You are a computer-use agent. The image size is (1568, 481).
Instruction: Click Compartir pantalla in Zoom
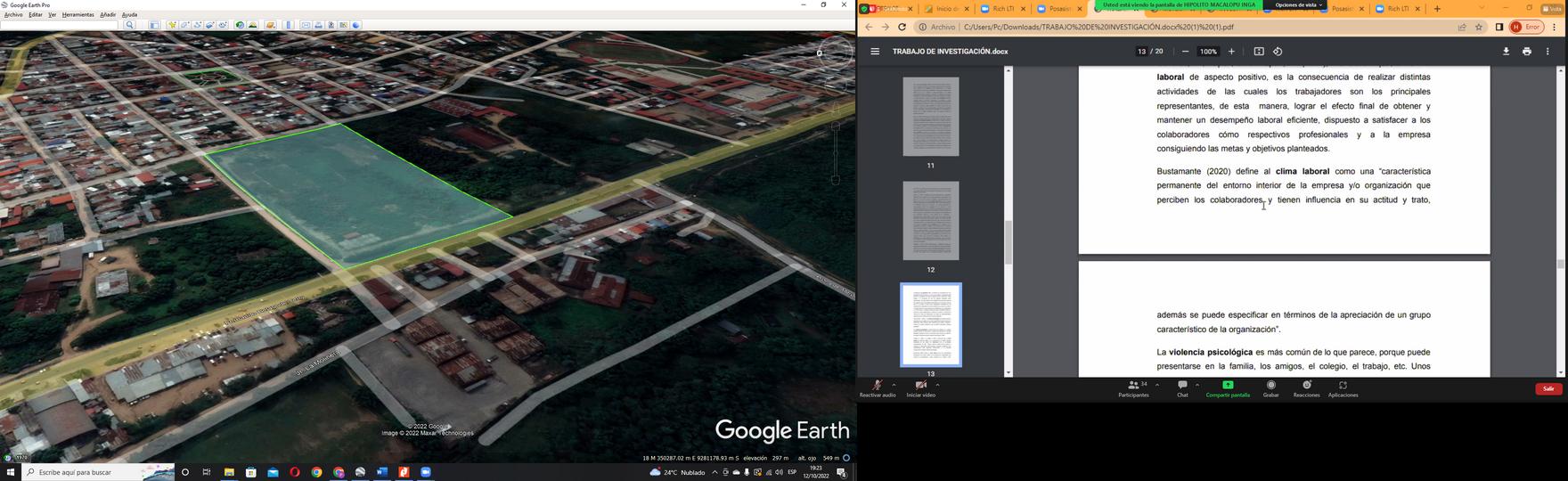[x=1228, y=388]
